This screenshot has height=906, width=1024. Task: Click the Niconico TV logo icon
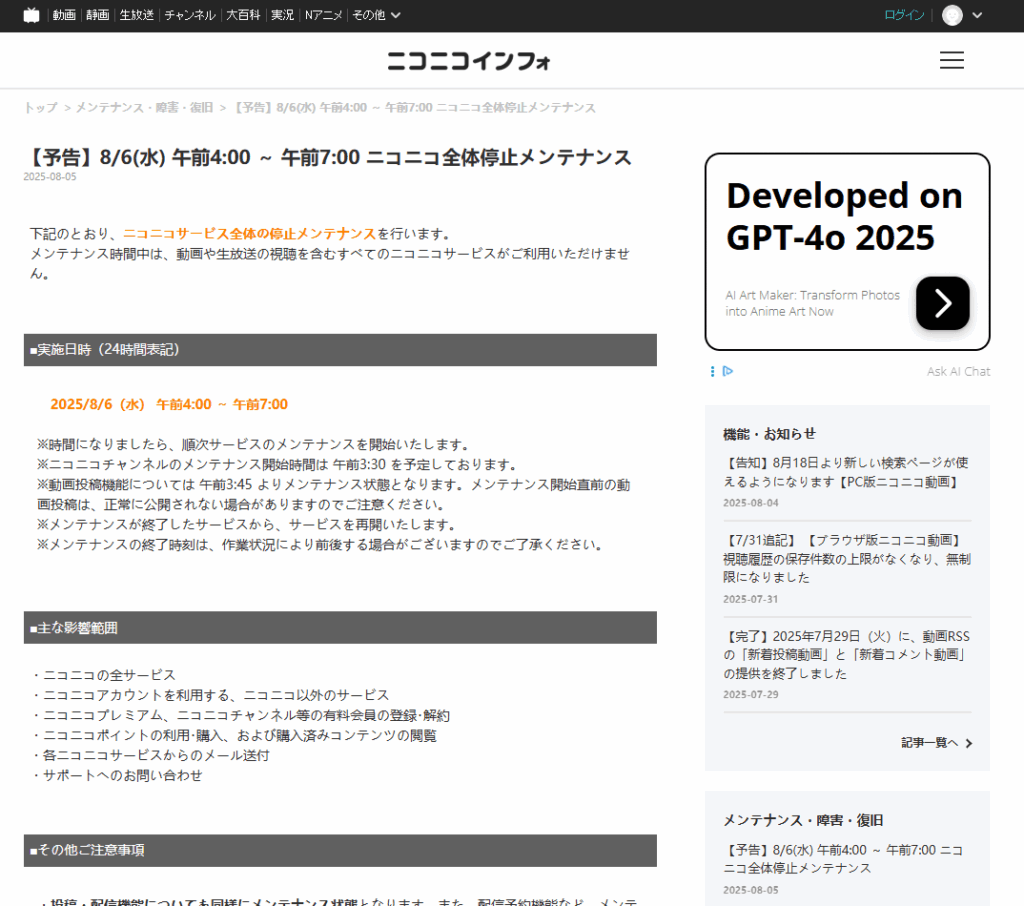32,15
